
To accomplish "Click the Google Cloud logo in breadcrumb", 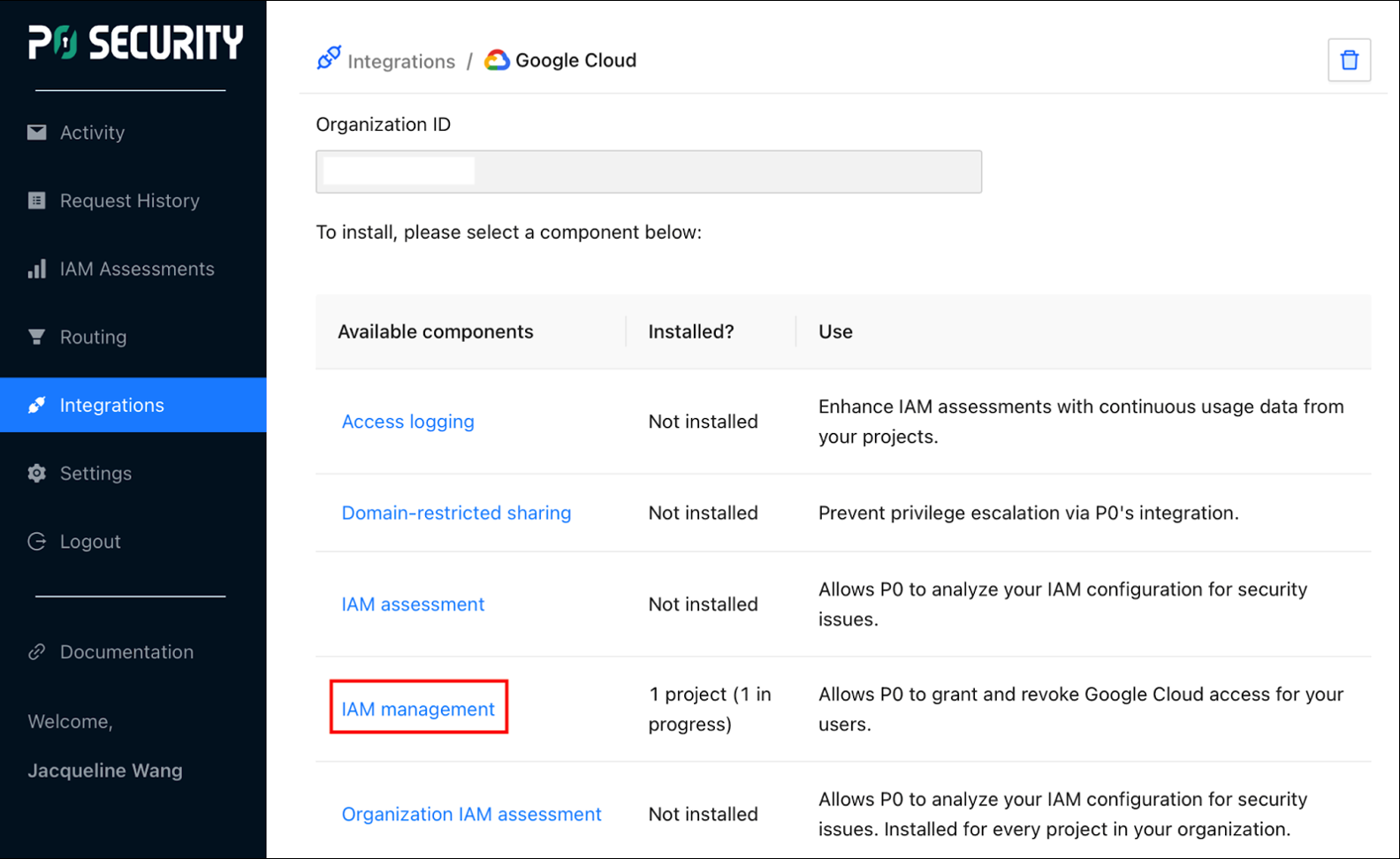I will [x=498, y=60].
